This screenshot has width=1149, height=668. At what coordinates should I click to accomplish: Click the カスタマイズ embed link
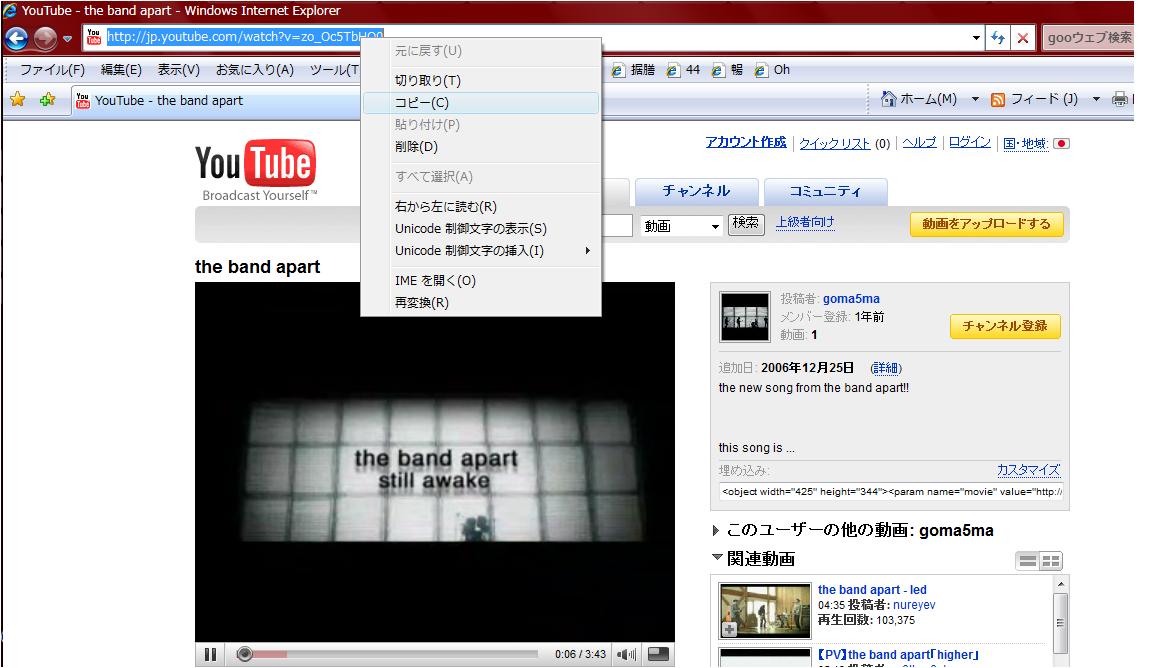point(1028,470)
